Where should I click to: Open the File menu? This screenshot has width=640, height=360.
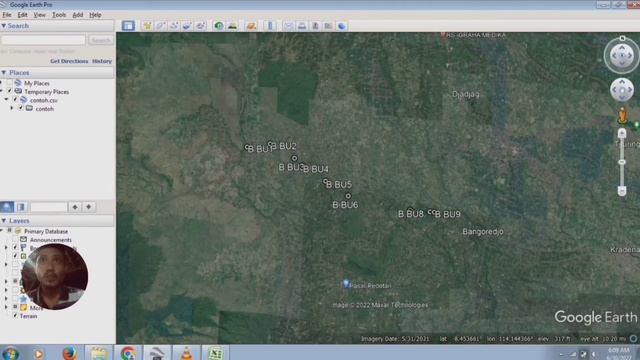(x=7, y=15)
